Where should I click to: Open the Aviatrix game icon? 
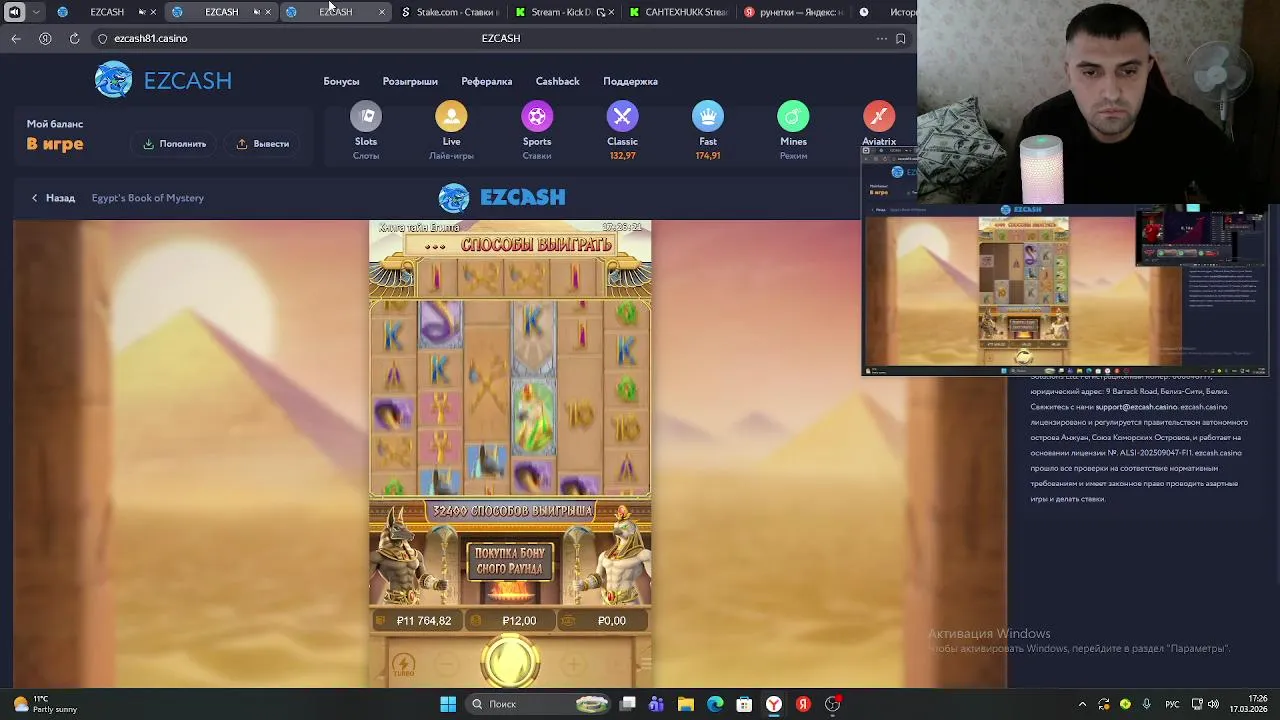879,117
